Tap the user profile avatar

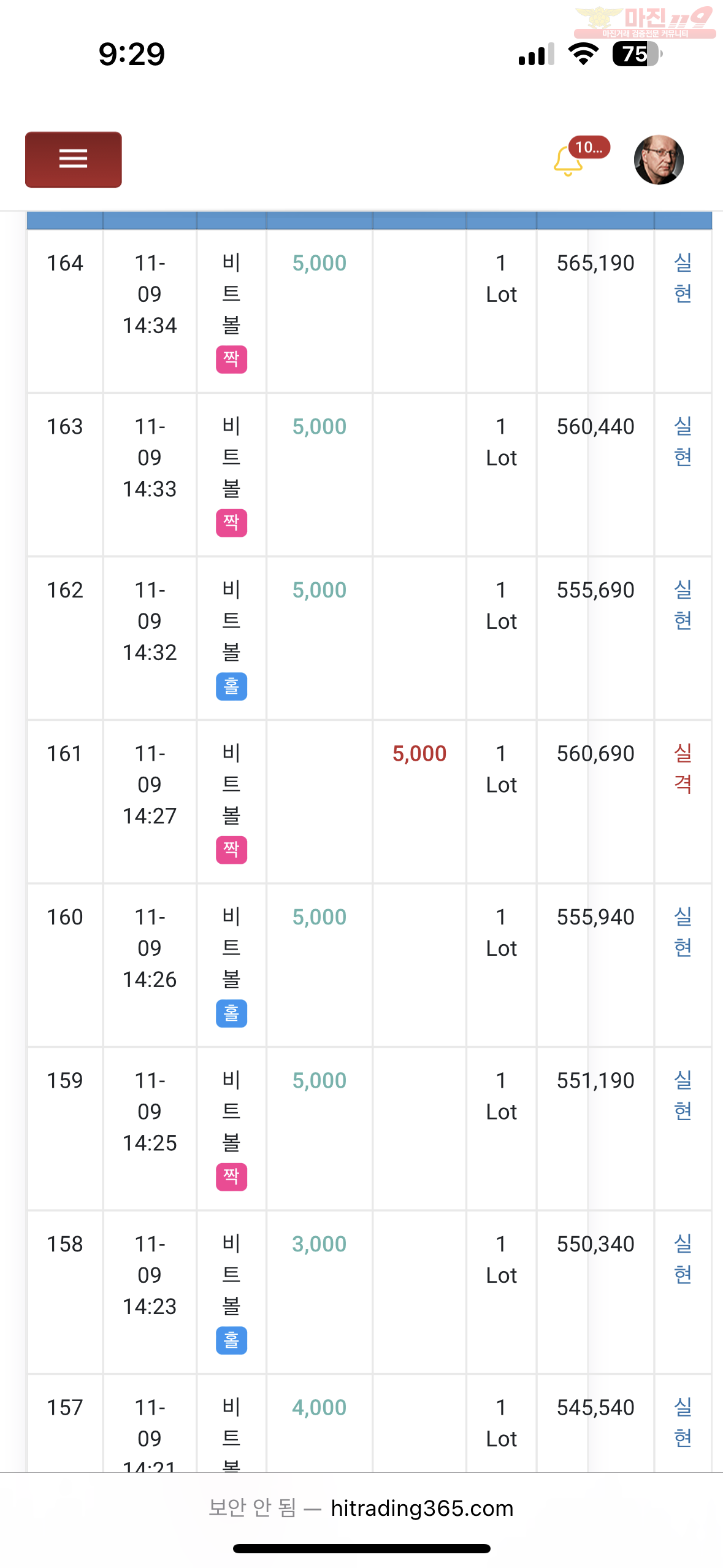659,160
